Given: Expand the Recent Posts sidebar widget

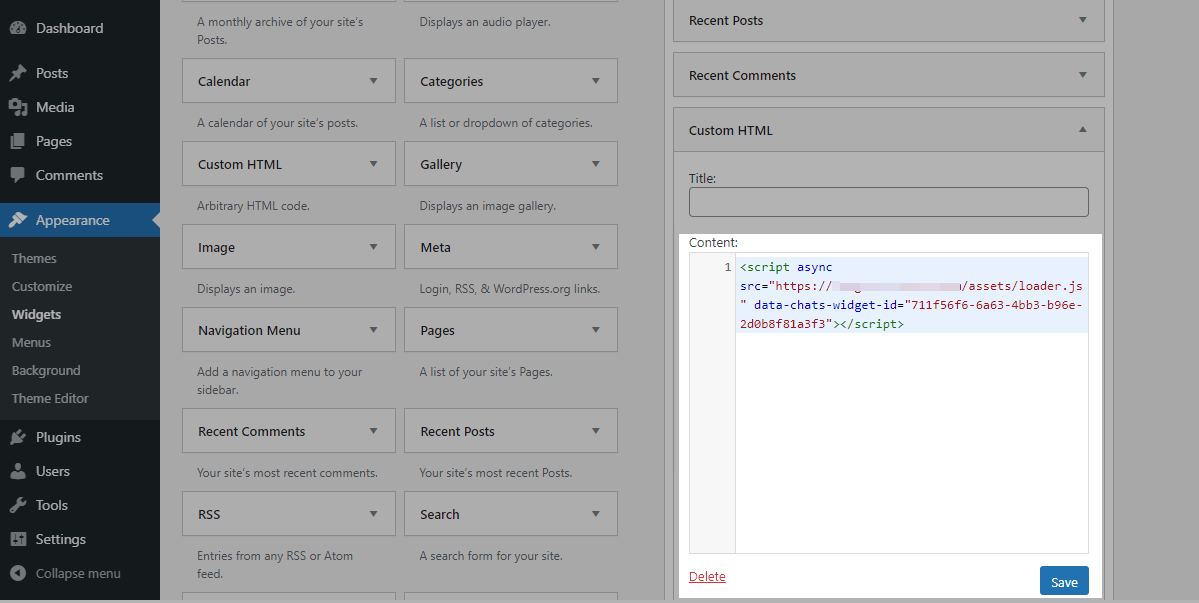Looking at the screenshot, I should coord(1082,20).
